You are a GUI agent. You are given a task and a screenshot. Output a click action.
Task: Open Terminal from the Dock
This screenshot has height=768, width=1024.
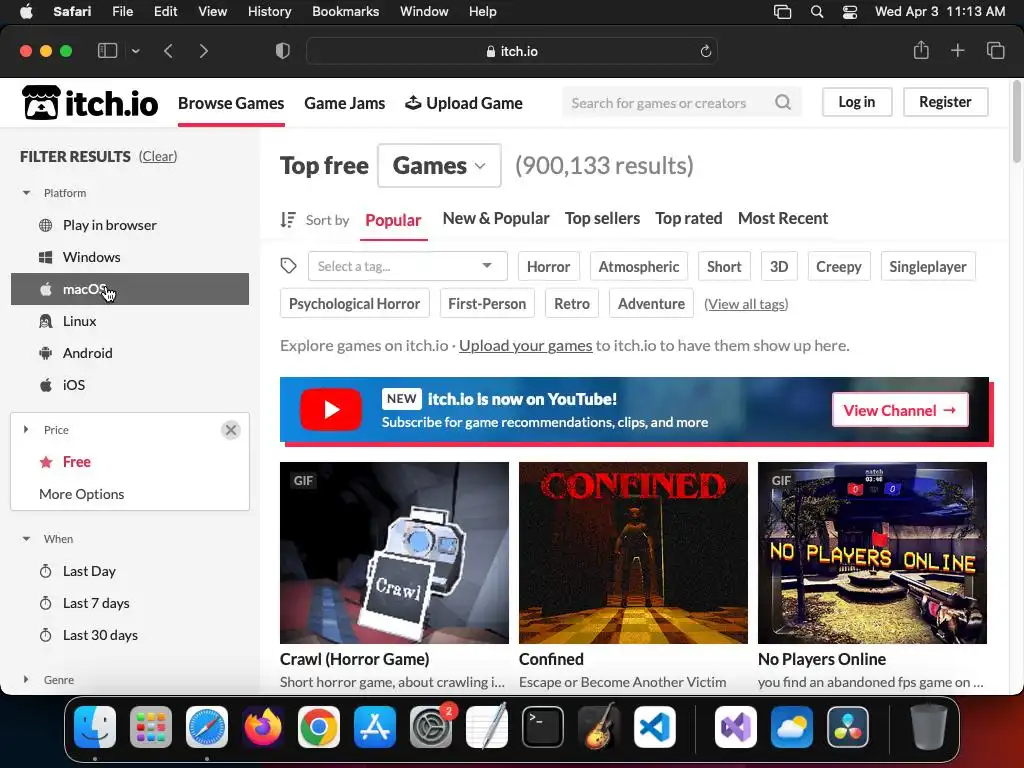coord(543,727)
